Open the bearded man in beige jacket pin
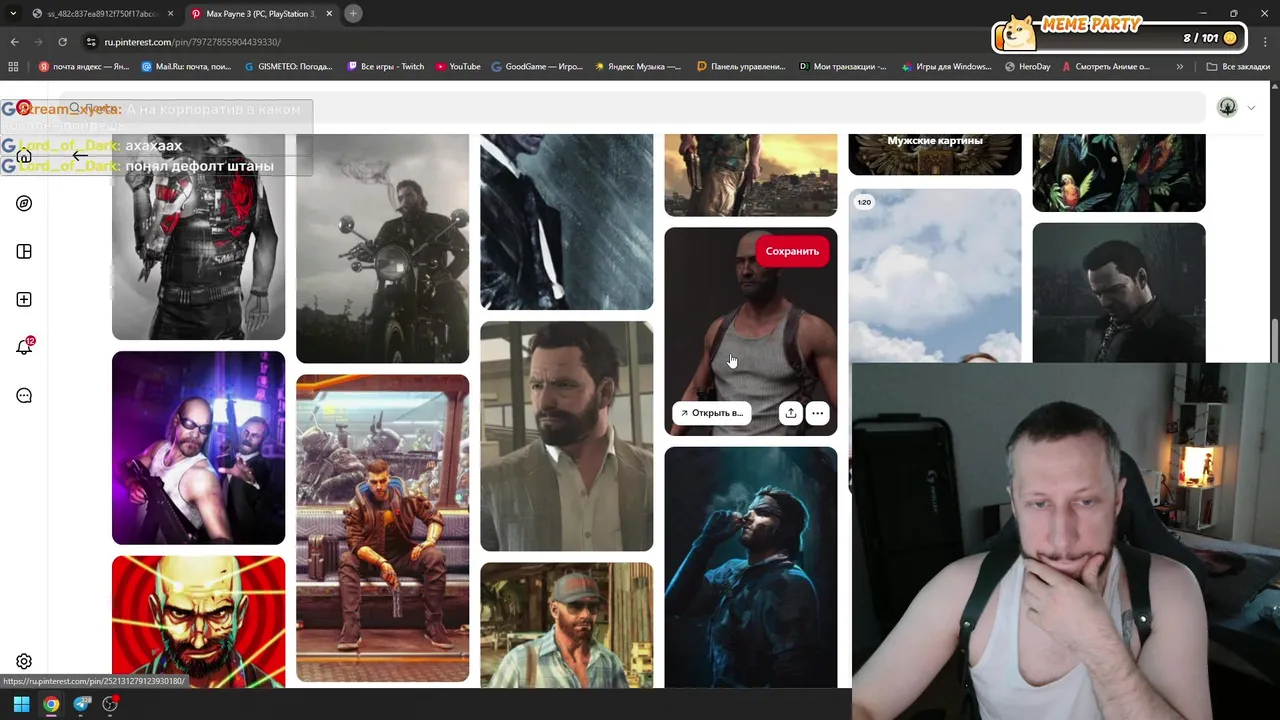Image resolution: width=1280 pixels, height=720 pixels. point(566,436)
